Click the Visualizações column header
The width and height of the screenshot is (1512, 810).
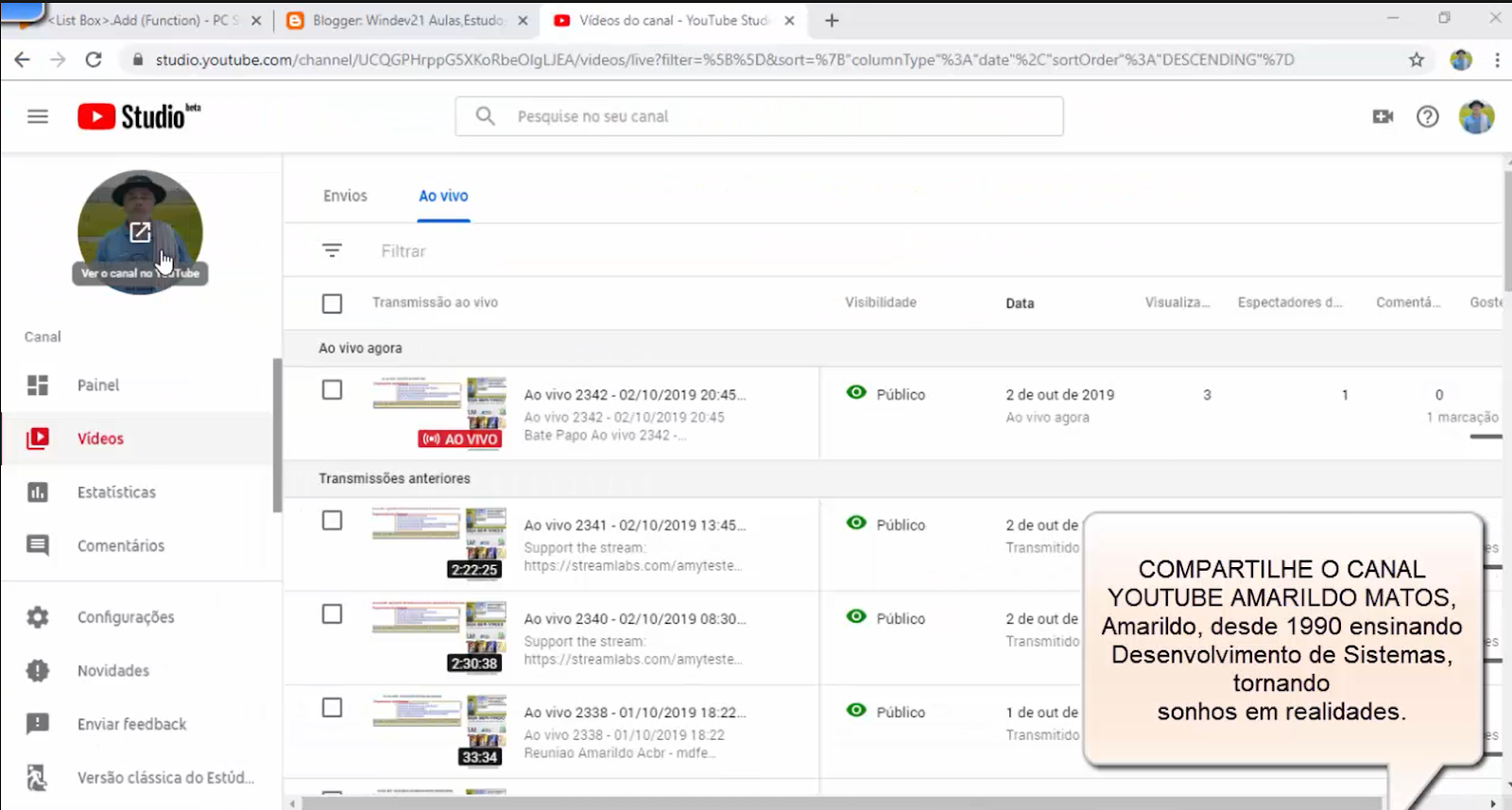(1177, 302)
